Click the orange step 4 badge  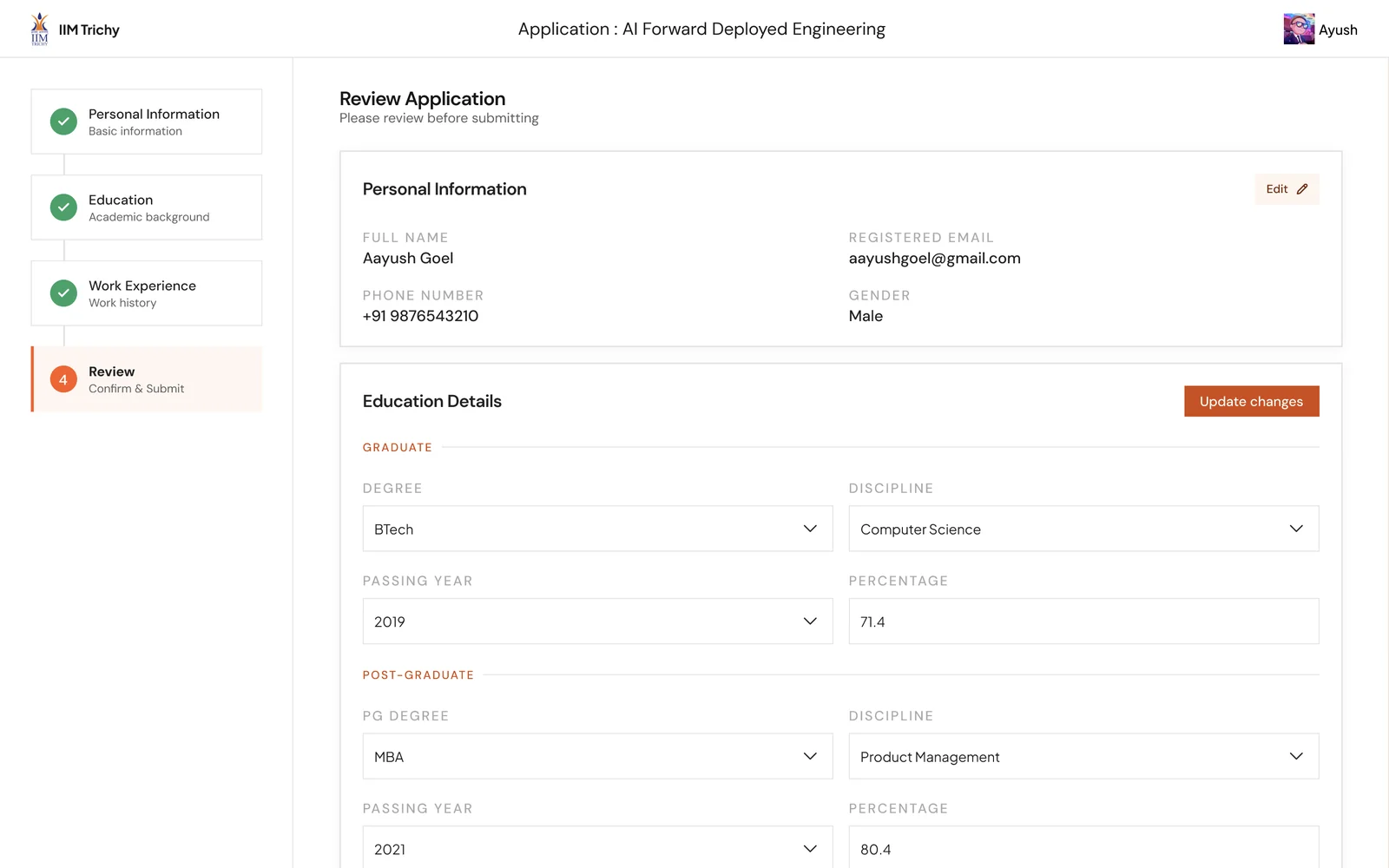pyautogui.click(x=63, y=379)
